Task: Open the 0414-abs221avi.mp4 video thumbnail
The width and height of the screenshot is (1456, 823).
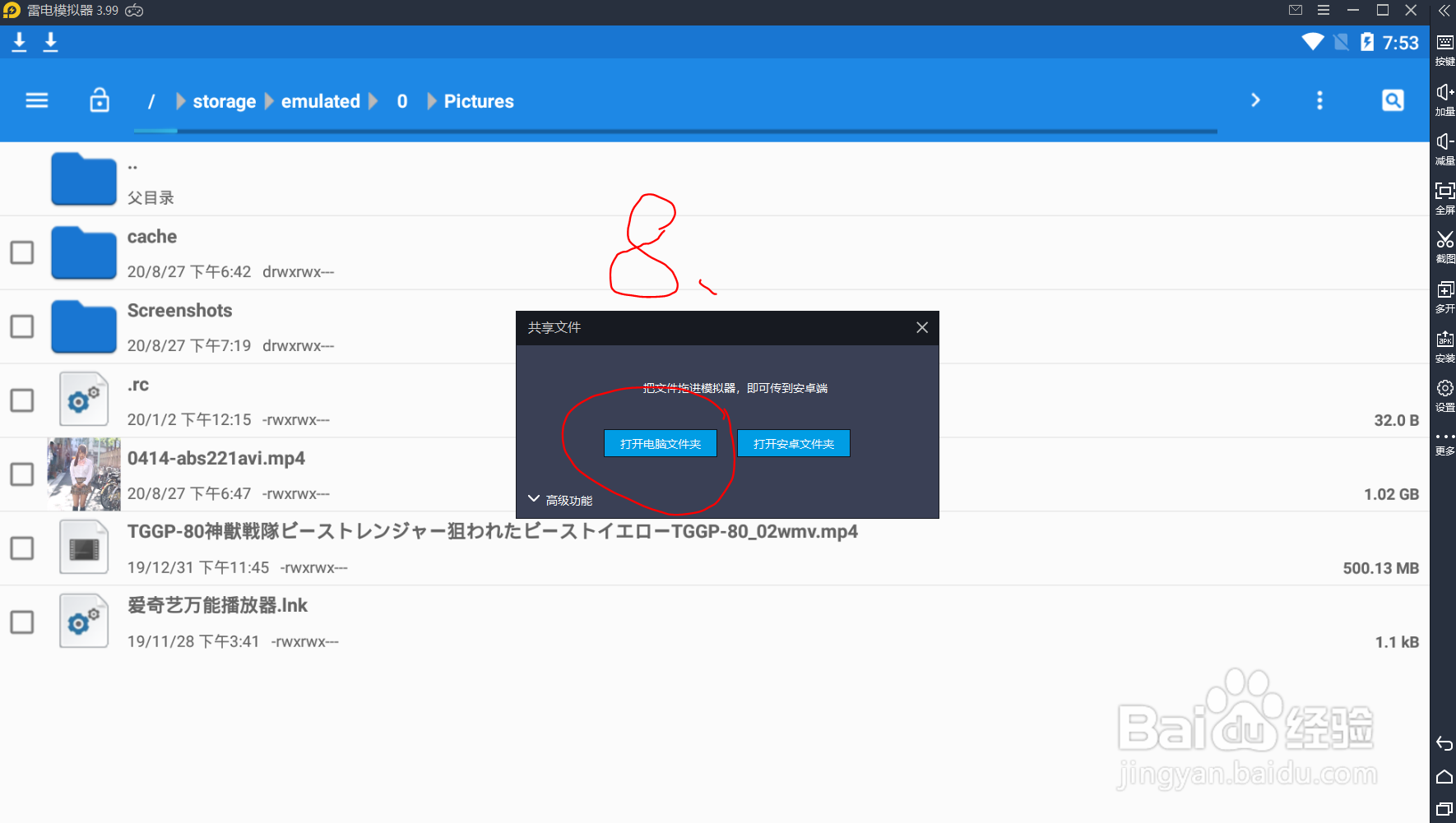Action: pyautogui.click(x=84, y=474)
